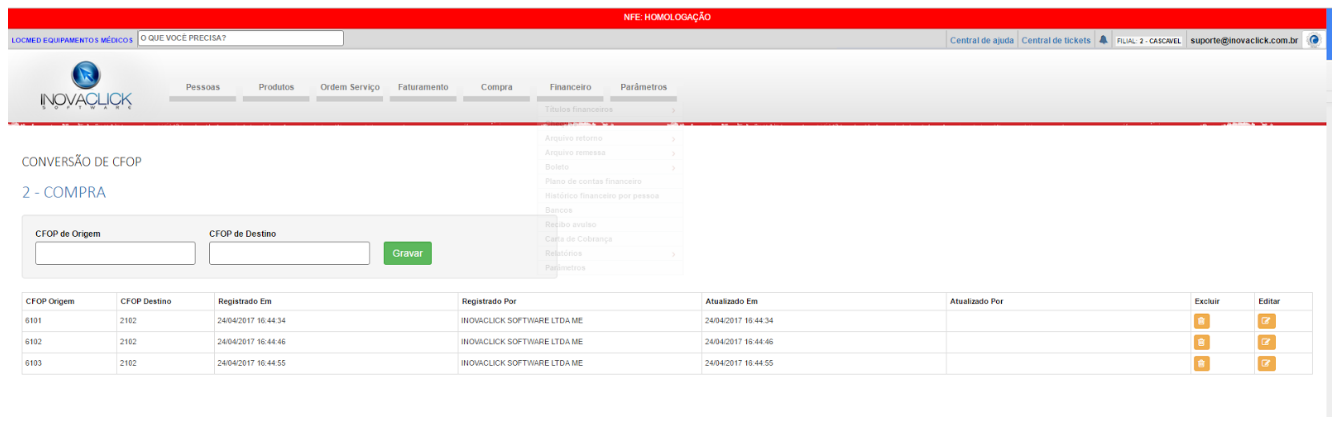Edit the CFOP 6101 conversion entry
This screenshot has width=1344, height=426.
[1266, 321]
